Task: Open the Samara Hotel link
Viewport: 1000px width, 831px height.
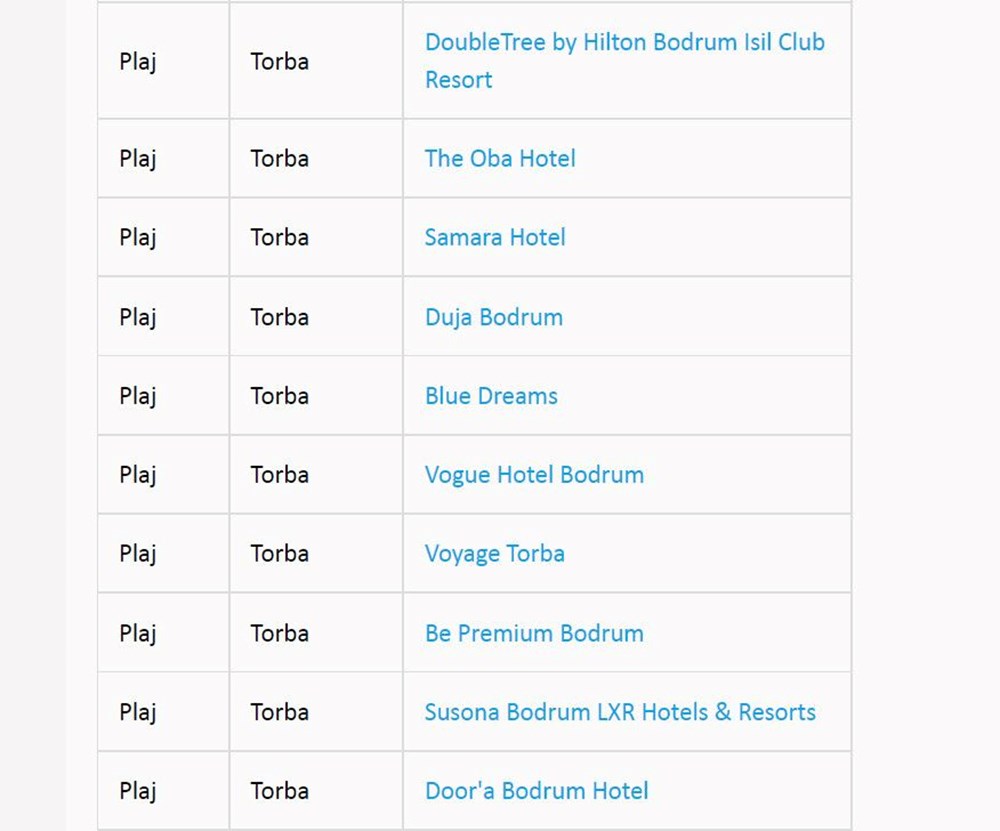Action: (495, 238)
